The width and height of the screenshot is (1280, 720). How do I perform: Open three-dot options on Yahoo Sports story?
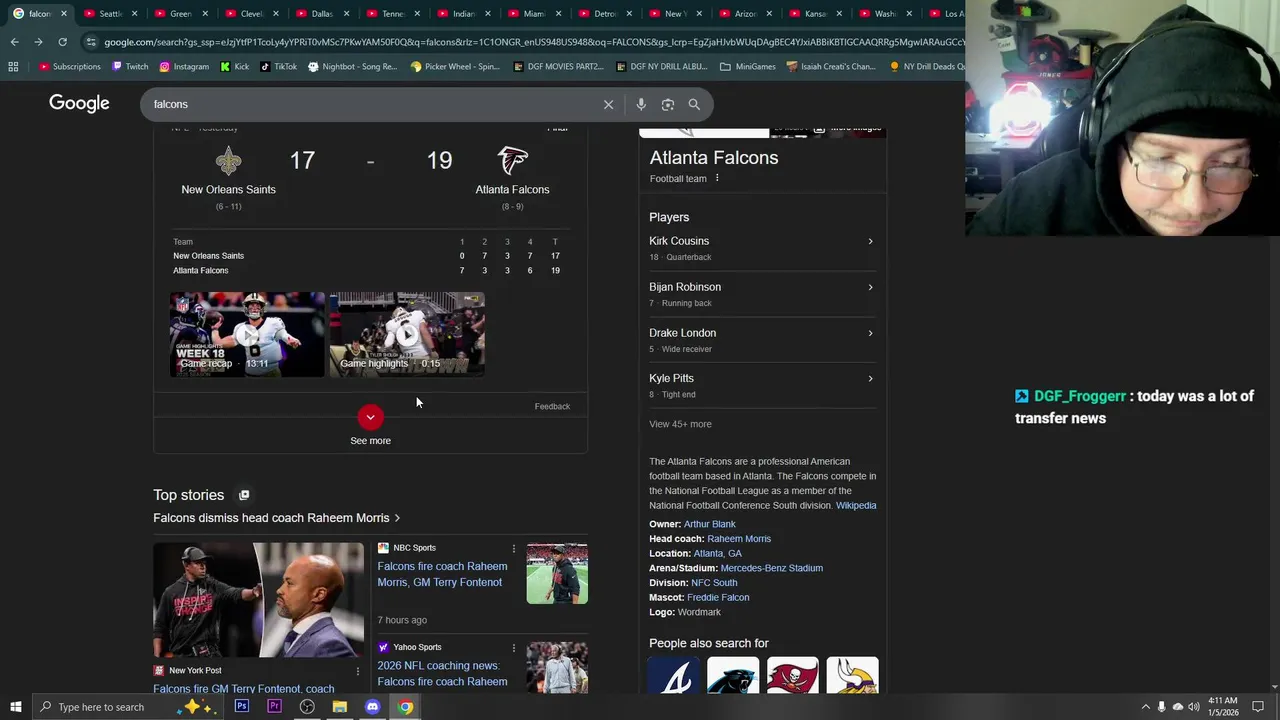click(x=514, y=647)
